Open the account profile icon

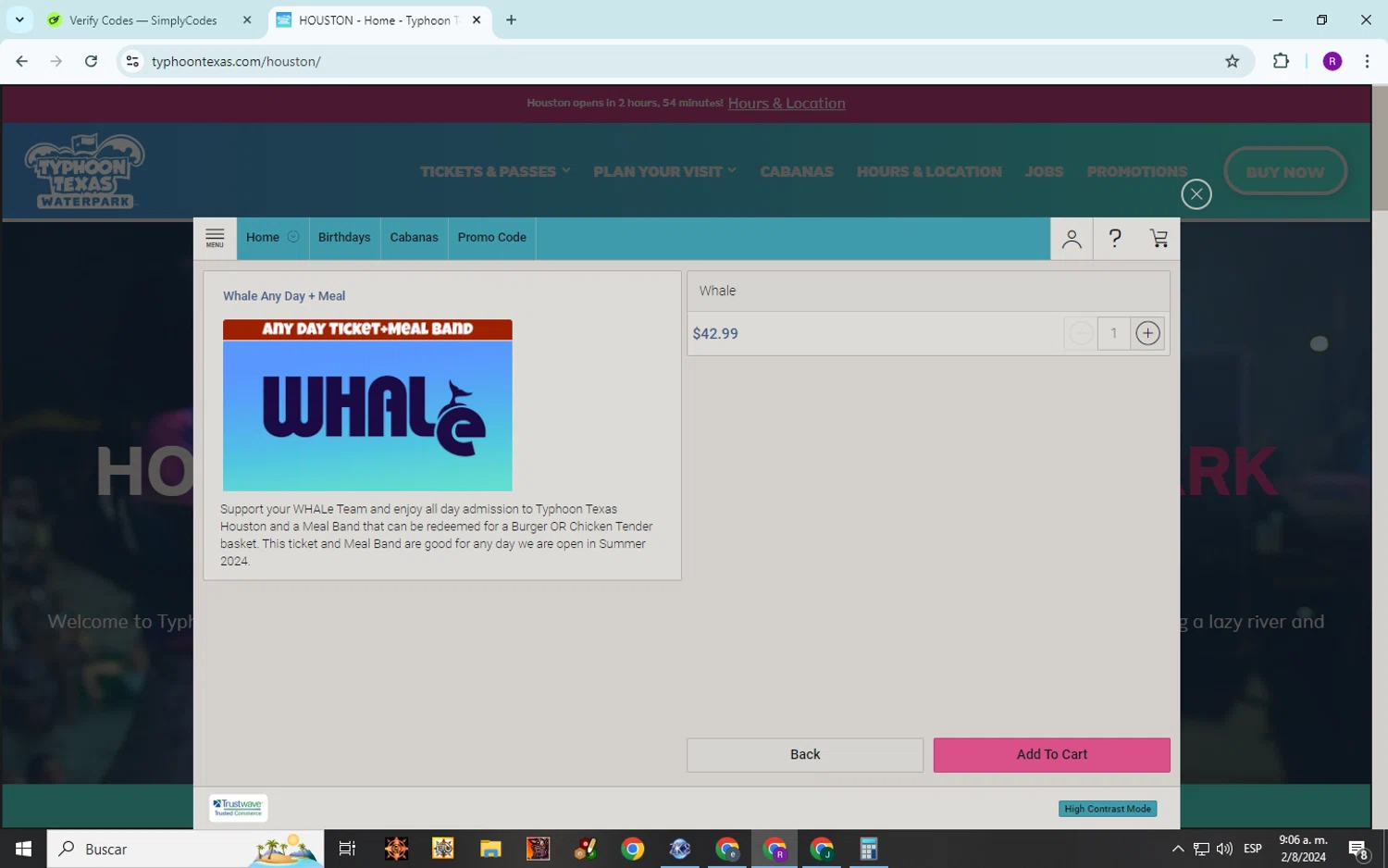(1072, 239)
